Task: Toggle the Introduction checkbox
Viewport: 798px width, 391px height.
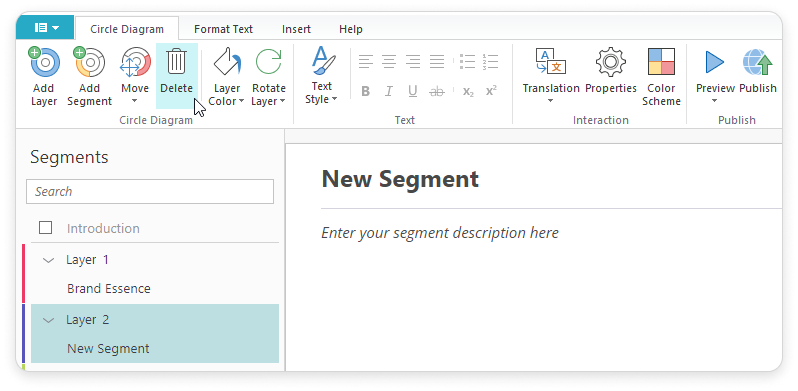Action: pyautogui.click(x=45, y=228)
